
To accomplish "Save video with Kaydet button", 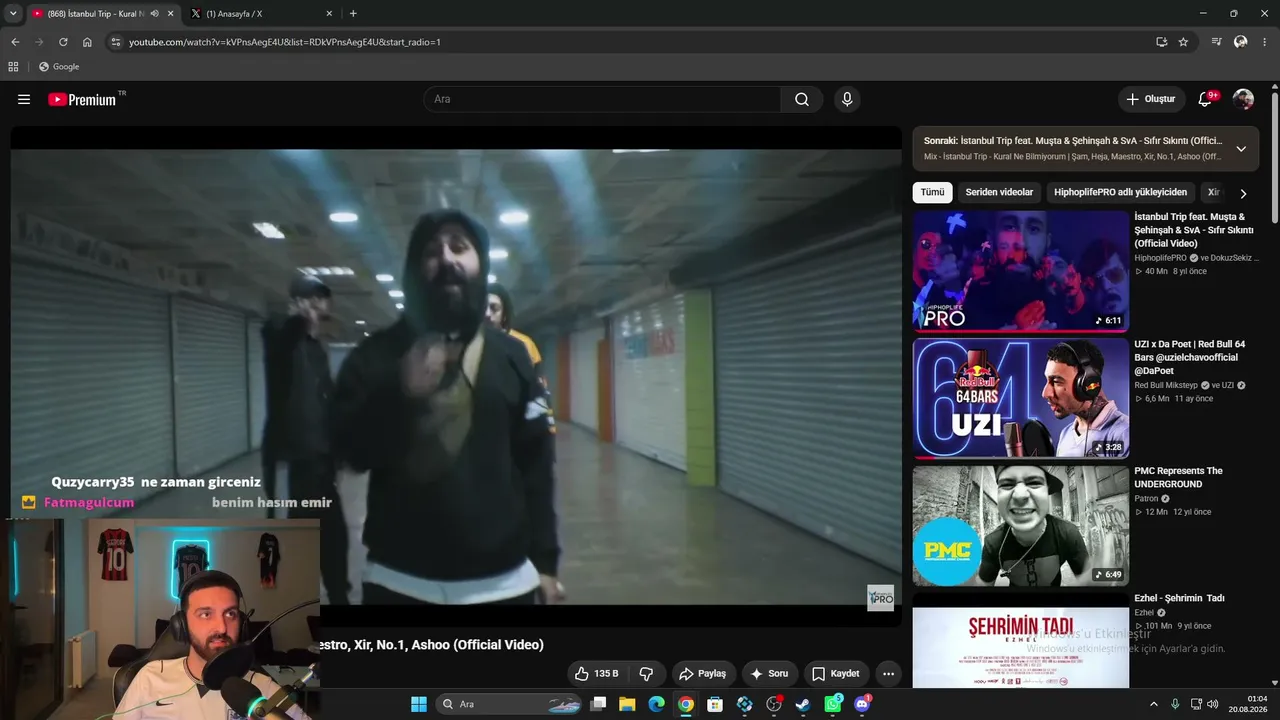I will [836, 674].
